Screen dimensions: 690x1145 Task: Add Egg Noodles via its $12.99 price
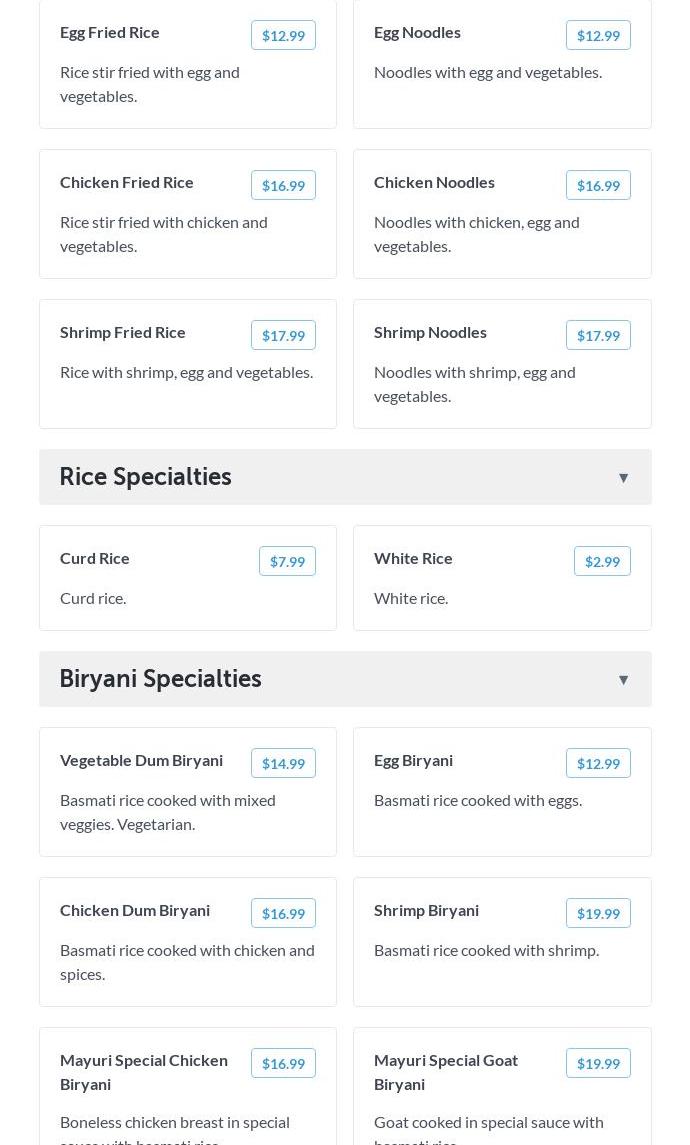point(598,35)
